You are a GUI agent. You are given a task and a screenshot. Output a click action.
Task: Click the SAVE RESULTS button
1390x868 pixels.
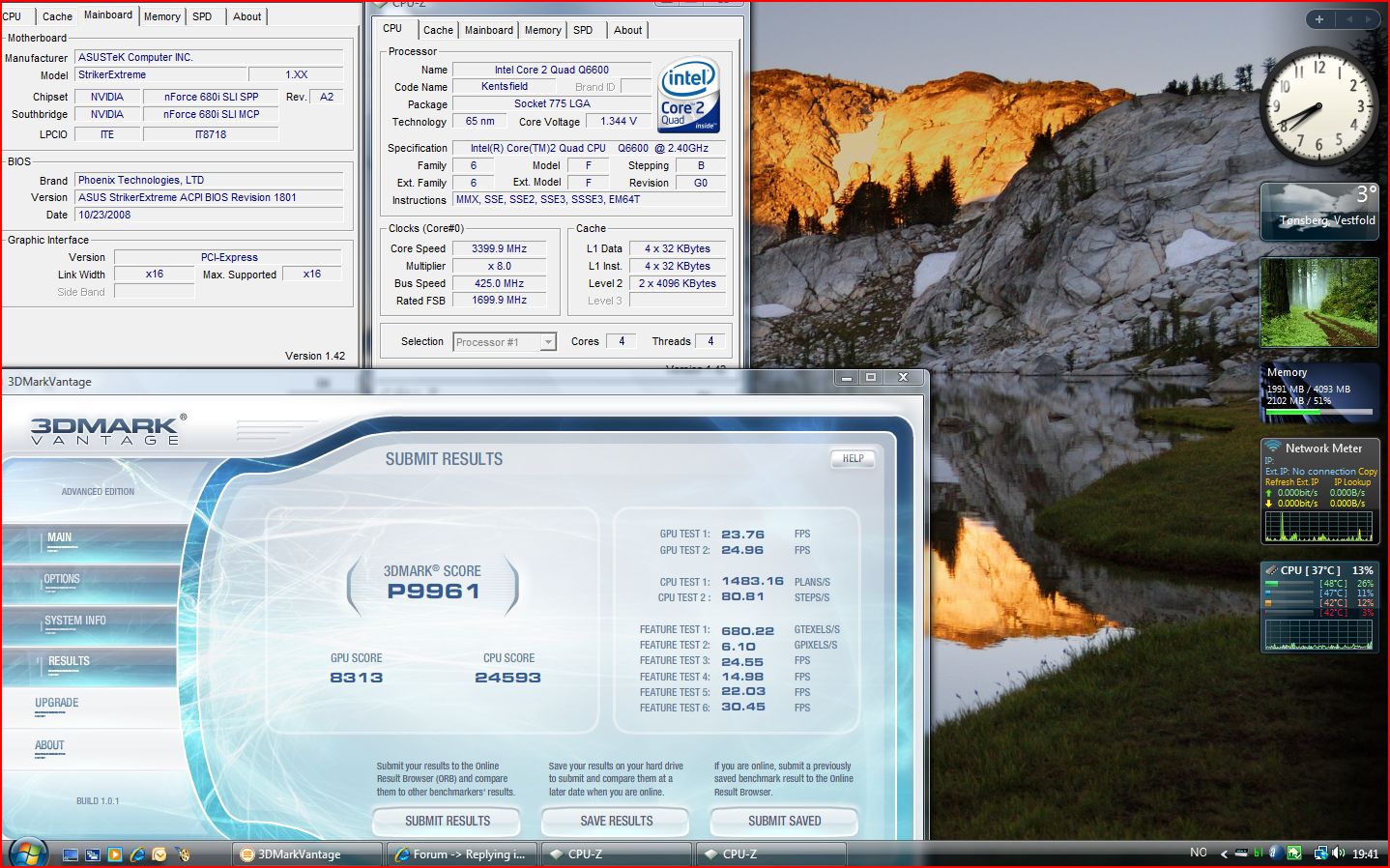pos(616,821)
